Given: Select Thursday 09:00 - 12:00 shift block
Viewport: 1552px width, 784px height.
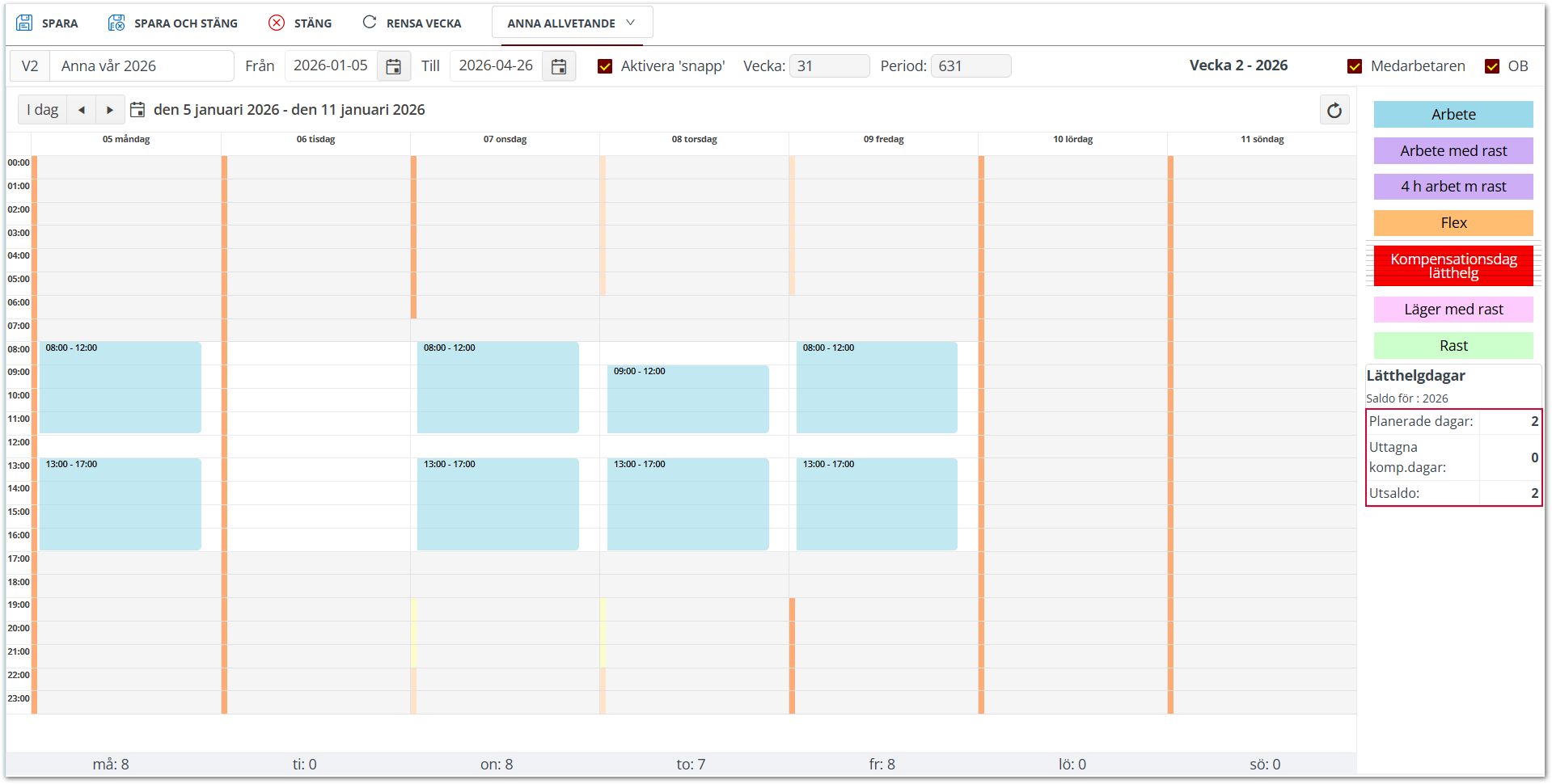Looking at the screenshot, I should (x=688, y=399).
